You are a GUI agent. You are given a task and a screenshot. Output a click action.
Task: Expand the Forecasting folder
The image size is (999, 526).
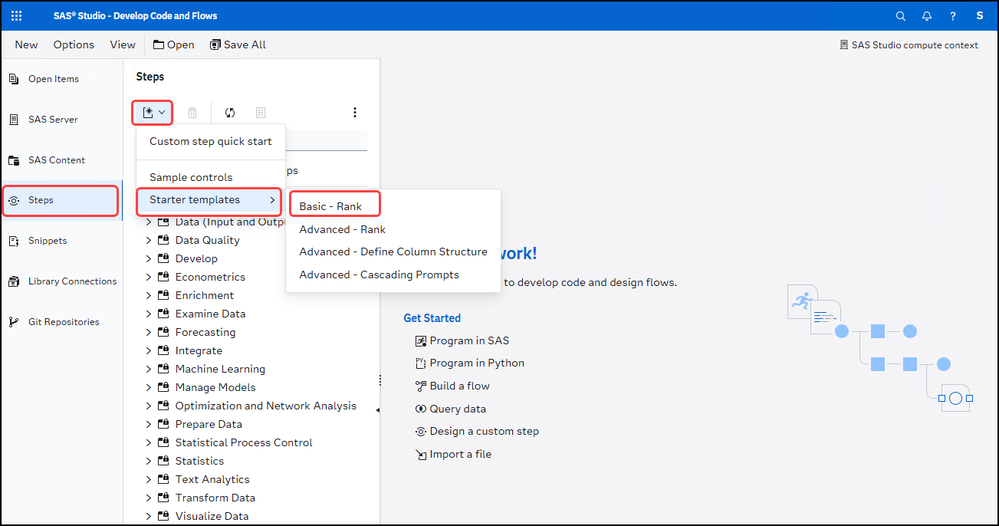(x=148, y=332)
